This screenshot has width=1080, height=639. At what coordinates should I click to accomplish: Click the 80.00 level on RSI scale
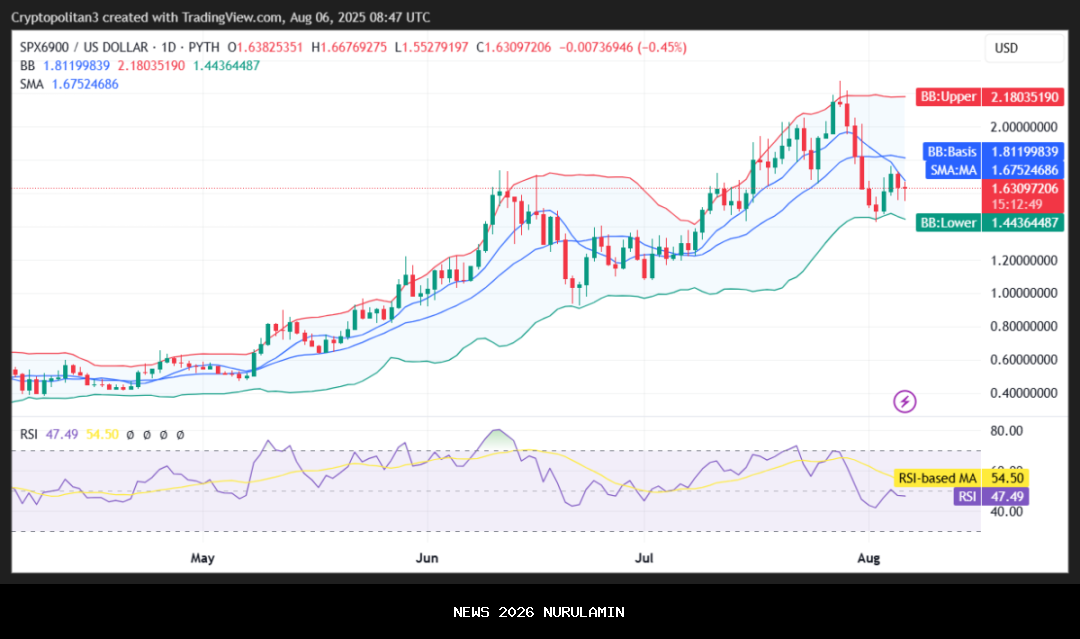(x=1005, y=431)
